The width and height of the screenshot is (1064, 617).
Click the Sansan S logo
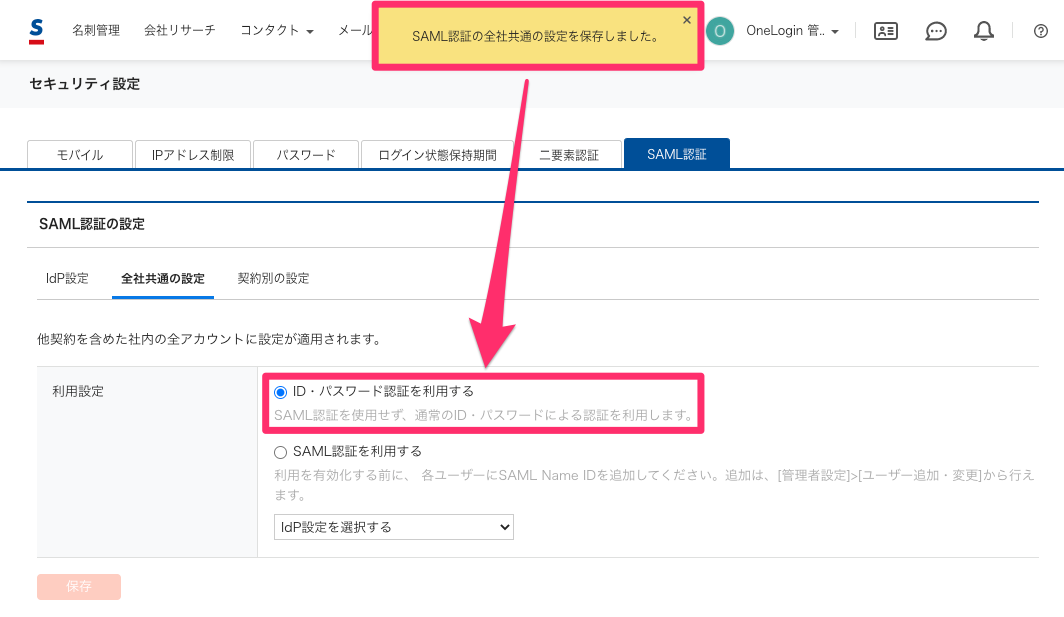point(37,31)
